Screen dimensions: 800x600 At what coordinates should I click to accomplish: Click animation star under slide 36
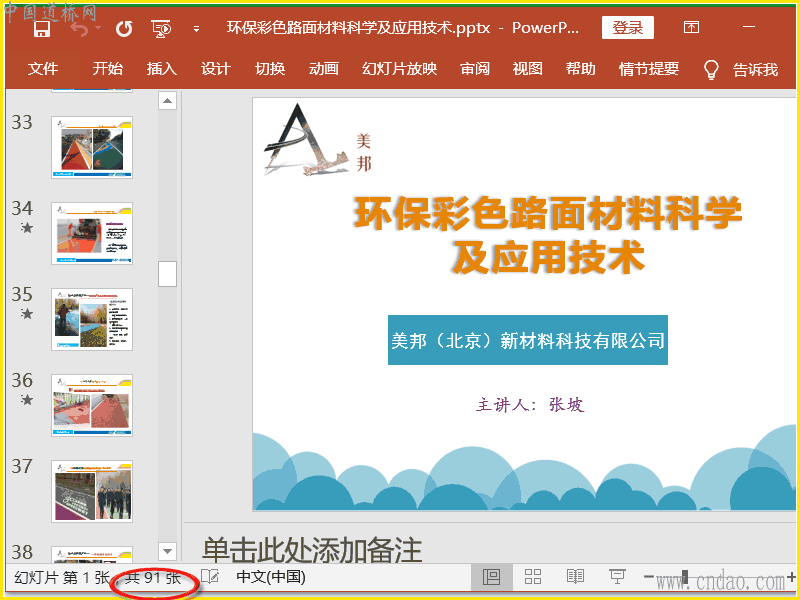[27, 399]
